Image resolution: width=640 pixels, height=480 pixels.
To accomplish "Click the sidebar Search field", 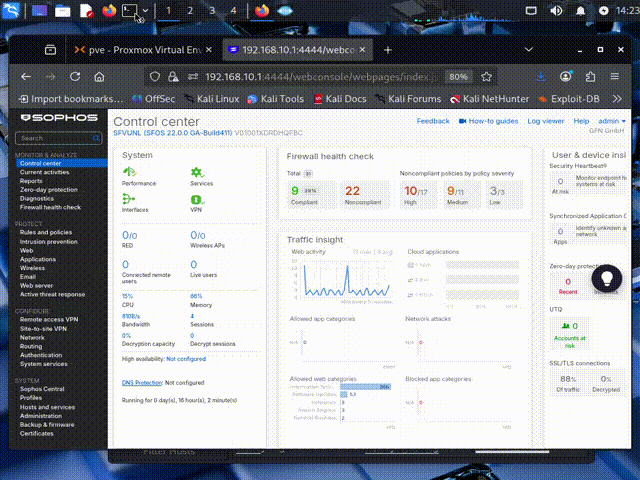I will pyautogui.click(x=58, y=138).
